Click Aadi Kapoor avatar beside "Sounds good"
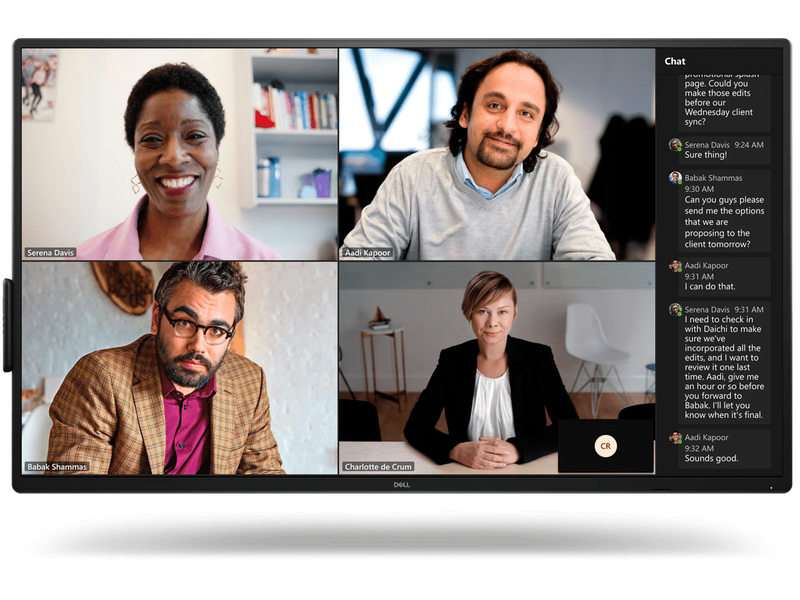The image size is (800, 600). pyautogui.click(x=675, y=437)
